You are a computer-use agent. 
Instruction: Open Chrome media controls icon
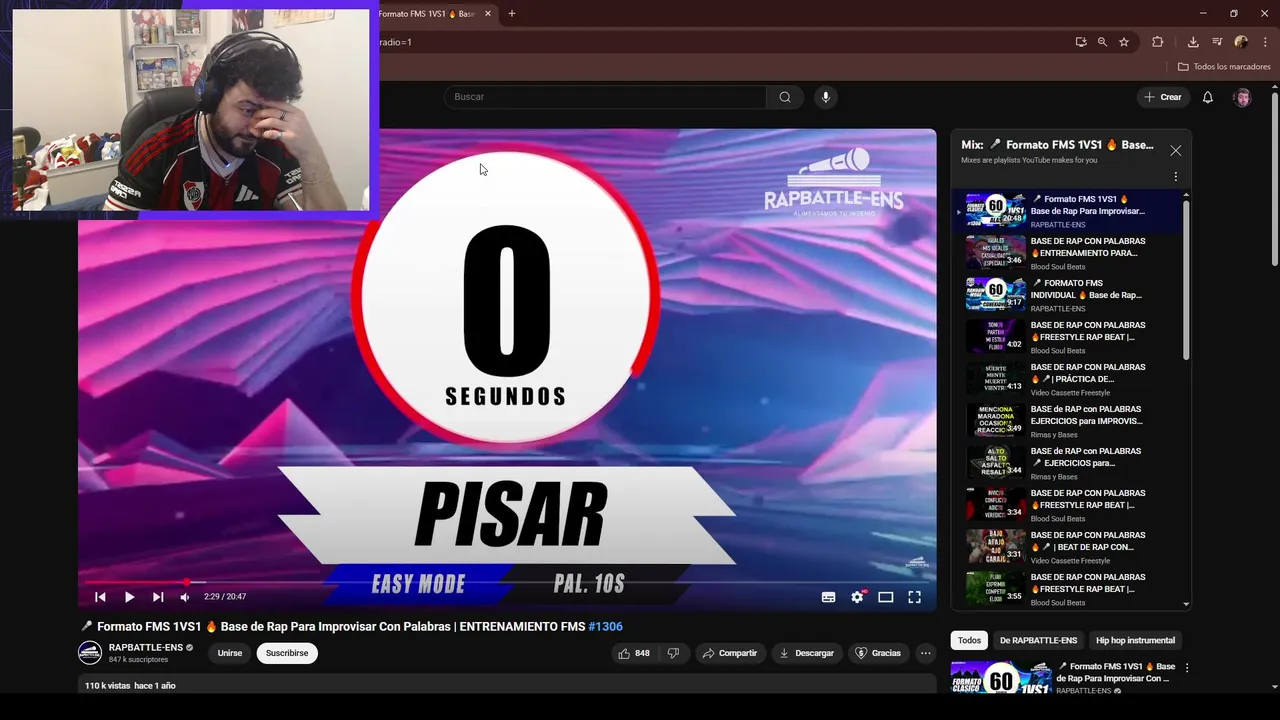[1217, 42]
